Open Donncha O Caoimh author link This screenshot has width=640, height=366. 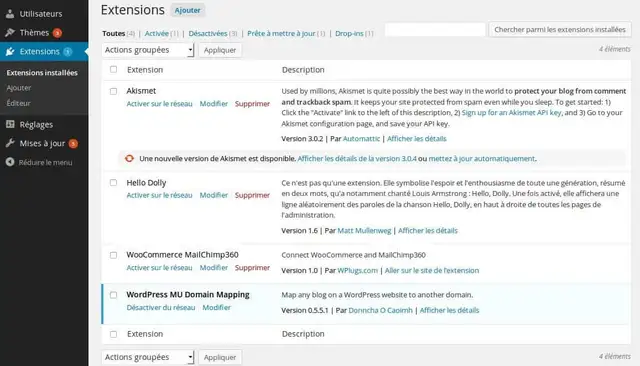(x=380, y=310)
